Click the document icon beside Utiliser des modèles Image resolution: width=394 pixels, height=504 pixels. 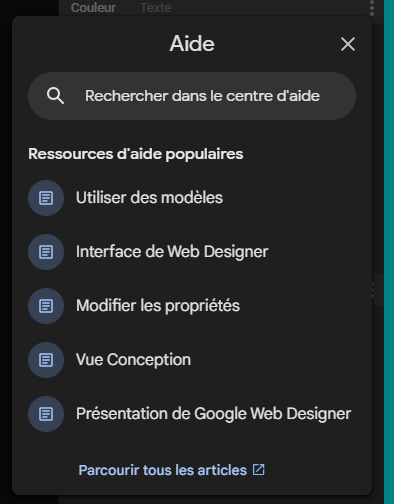[x=46, y=198]
